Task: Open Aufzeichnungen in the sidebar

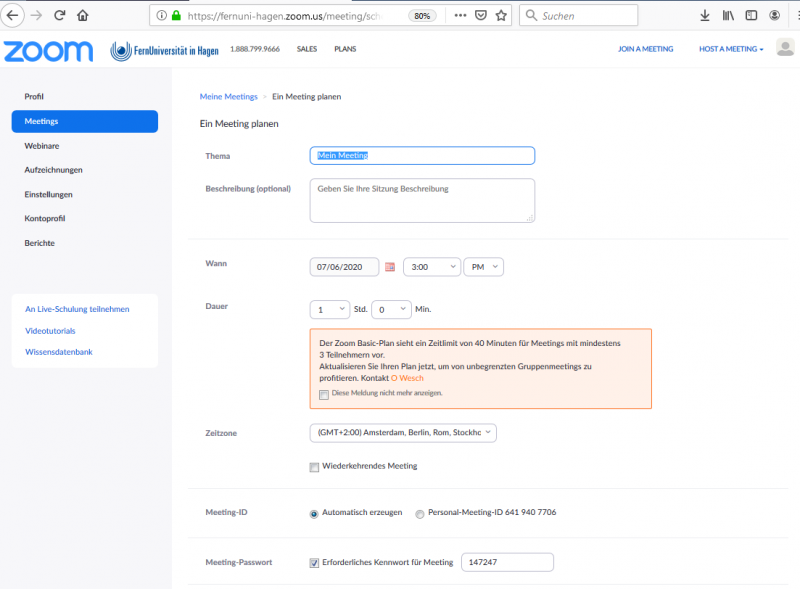Action: (54, 170)
